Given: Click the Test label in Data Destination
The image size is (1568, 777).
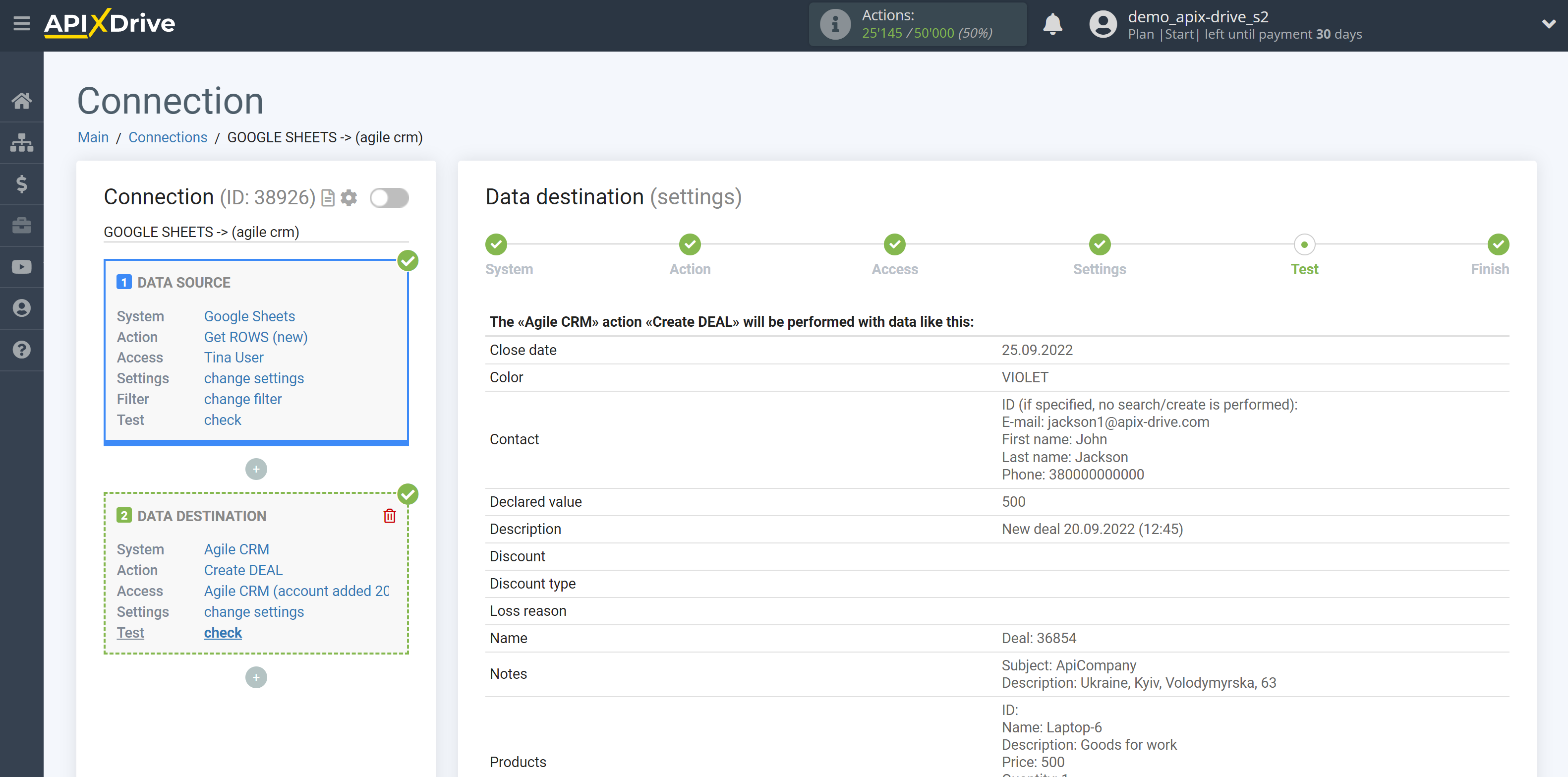Looking at the screenshot, I should point(130,633).
